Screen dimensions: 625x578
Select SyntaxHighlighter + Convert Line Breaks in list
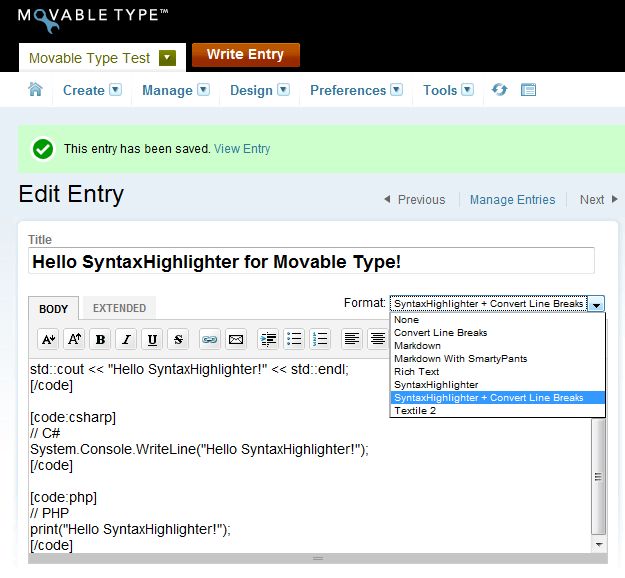[x=497, y=397]
